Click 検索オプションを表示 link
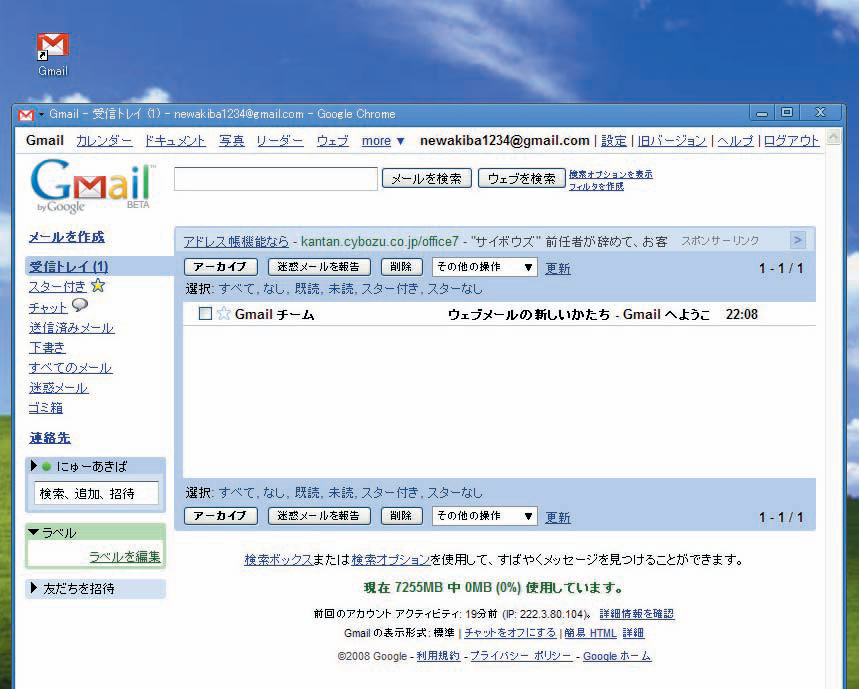This screenshot has height=689, width=859. click(x=611, y=174)
